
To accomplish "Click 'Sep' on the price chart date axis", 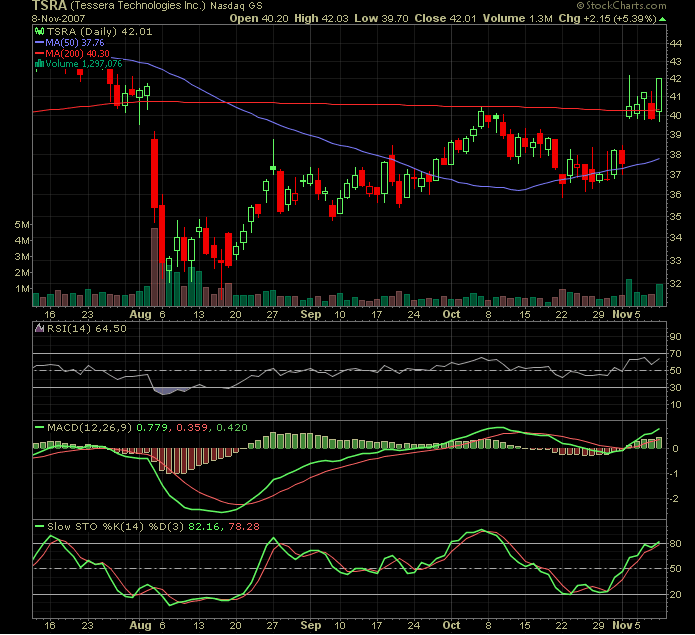I will tap(311, 315).
